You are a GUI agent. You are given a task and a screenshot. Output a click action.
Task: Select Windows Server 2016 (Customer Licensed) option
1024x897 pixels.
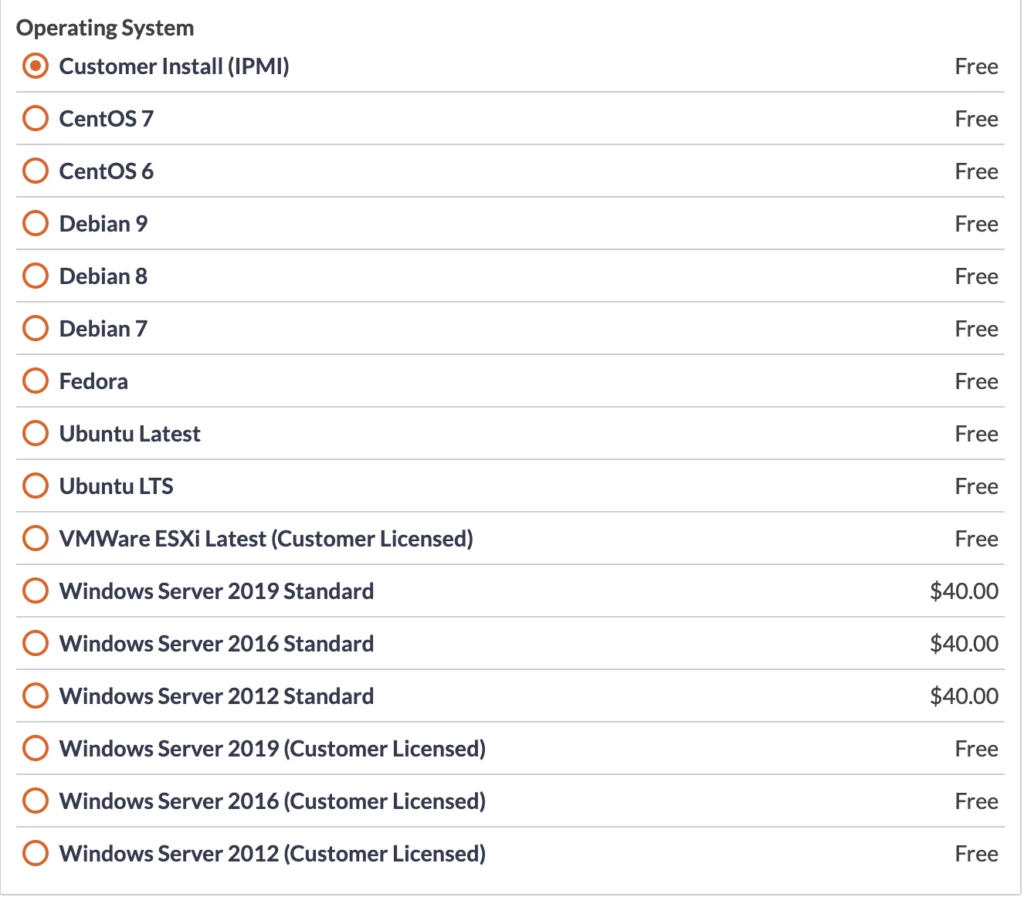pyautogui.click(x=35, y=801)
